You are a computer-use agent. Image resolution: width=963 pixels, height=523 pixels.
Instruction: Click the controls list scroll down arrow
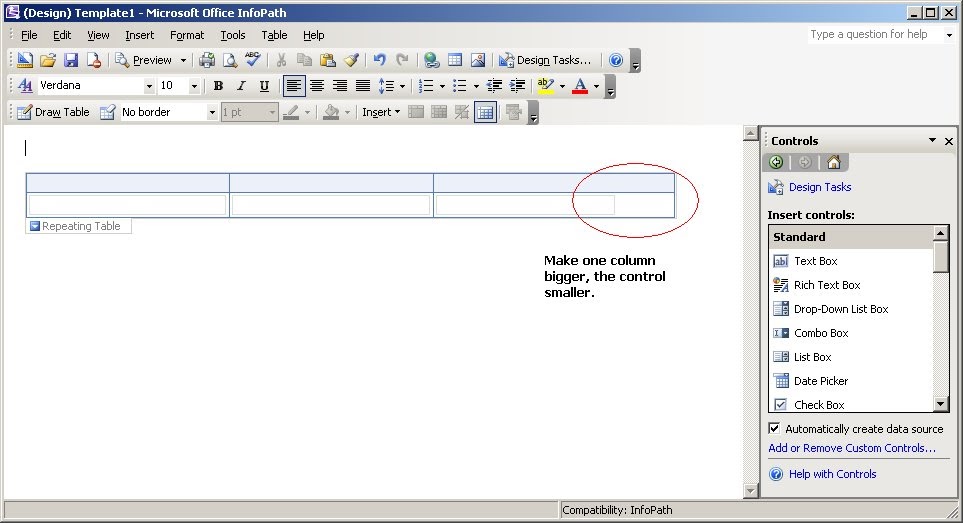[x=940, y=404]
